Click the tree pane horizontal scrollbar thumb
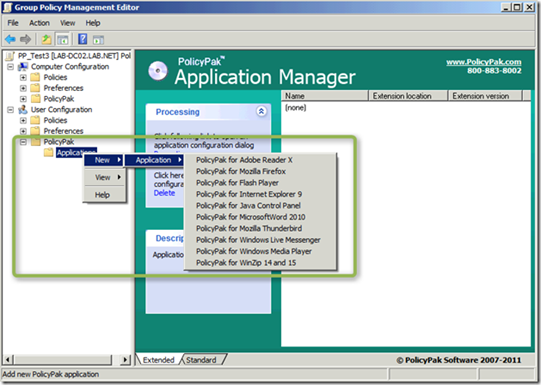 tap(63, 359)
